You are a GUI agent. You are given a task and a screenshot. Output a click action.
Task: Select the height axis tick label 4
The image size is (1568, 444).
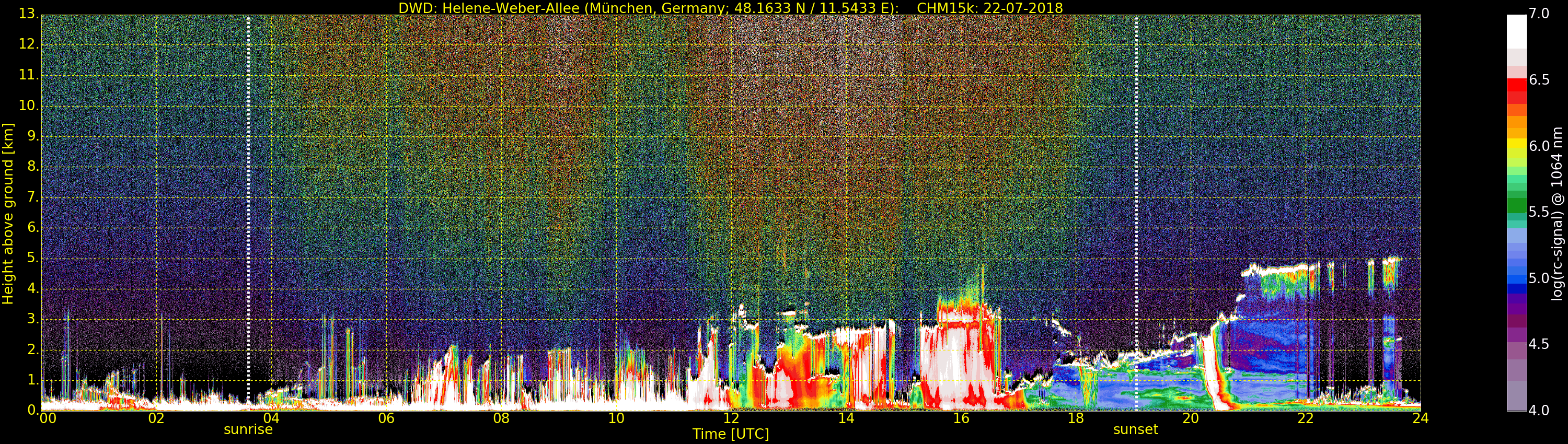[32, 288]
